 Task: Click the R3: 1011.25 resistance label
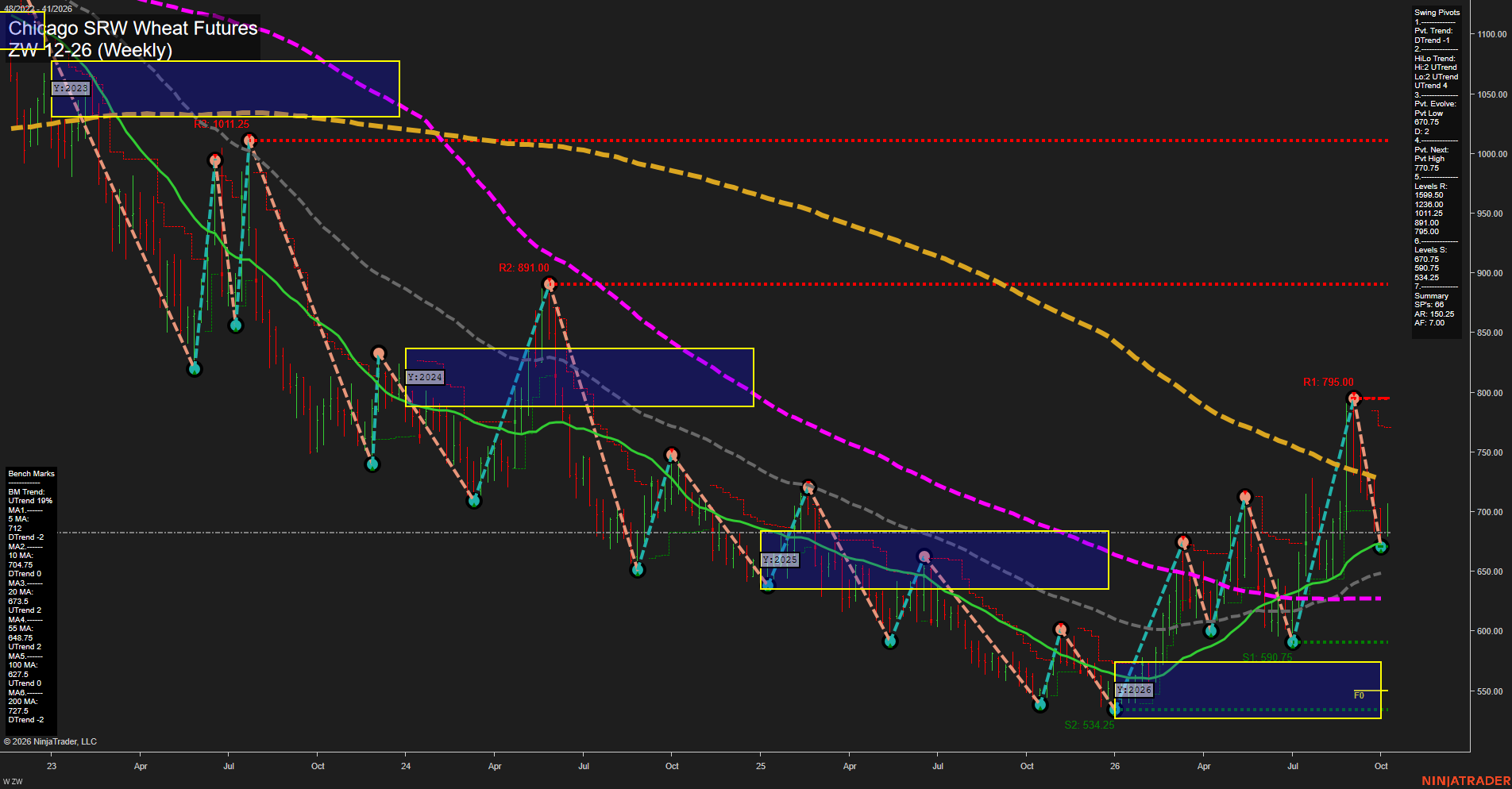coord(222,125)
